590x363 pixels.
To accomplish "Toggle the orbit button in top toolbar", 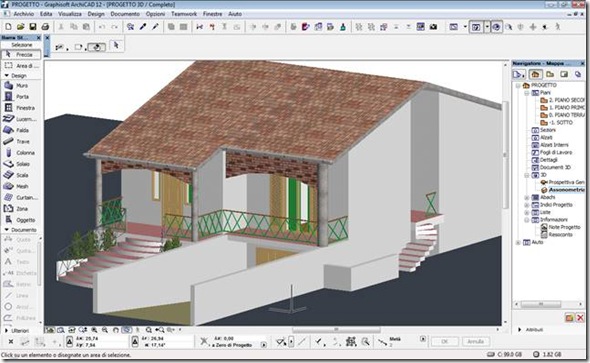I will 496,27.
